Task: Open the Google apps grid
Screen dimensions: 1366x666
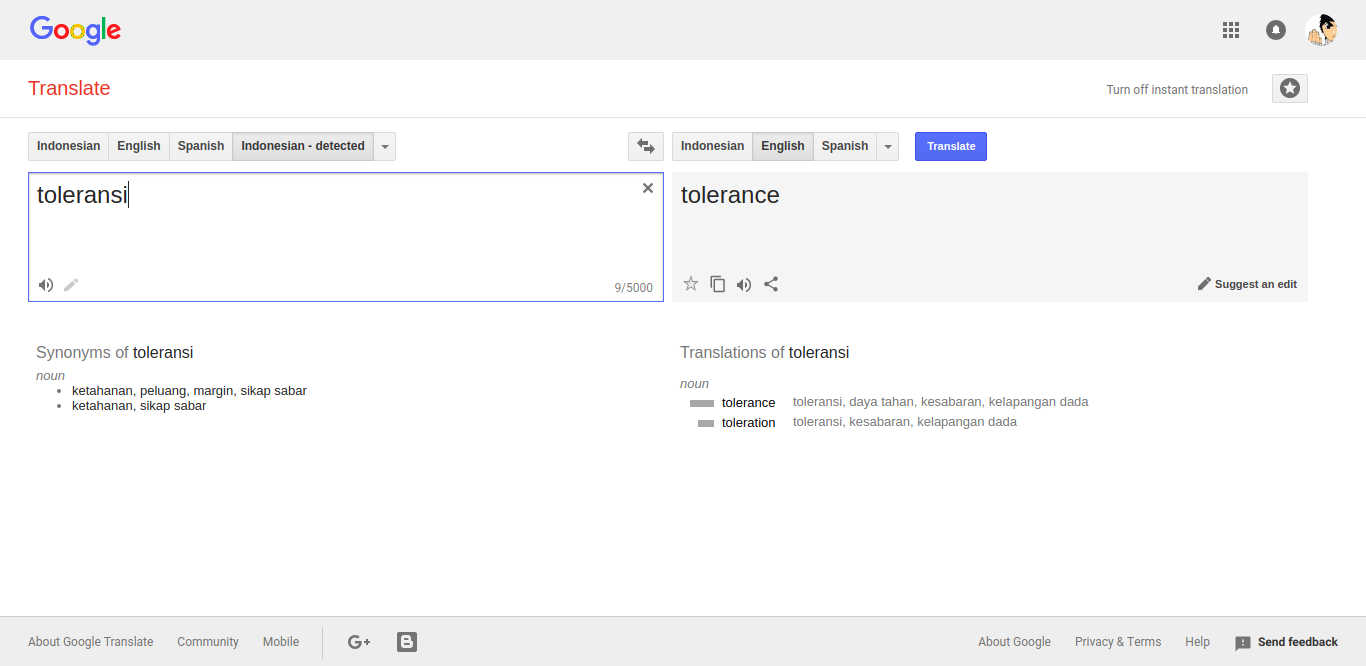Action: (x=1231, y=29)
